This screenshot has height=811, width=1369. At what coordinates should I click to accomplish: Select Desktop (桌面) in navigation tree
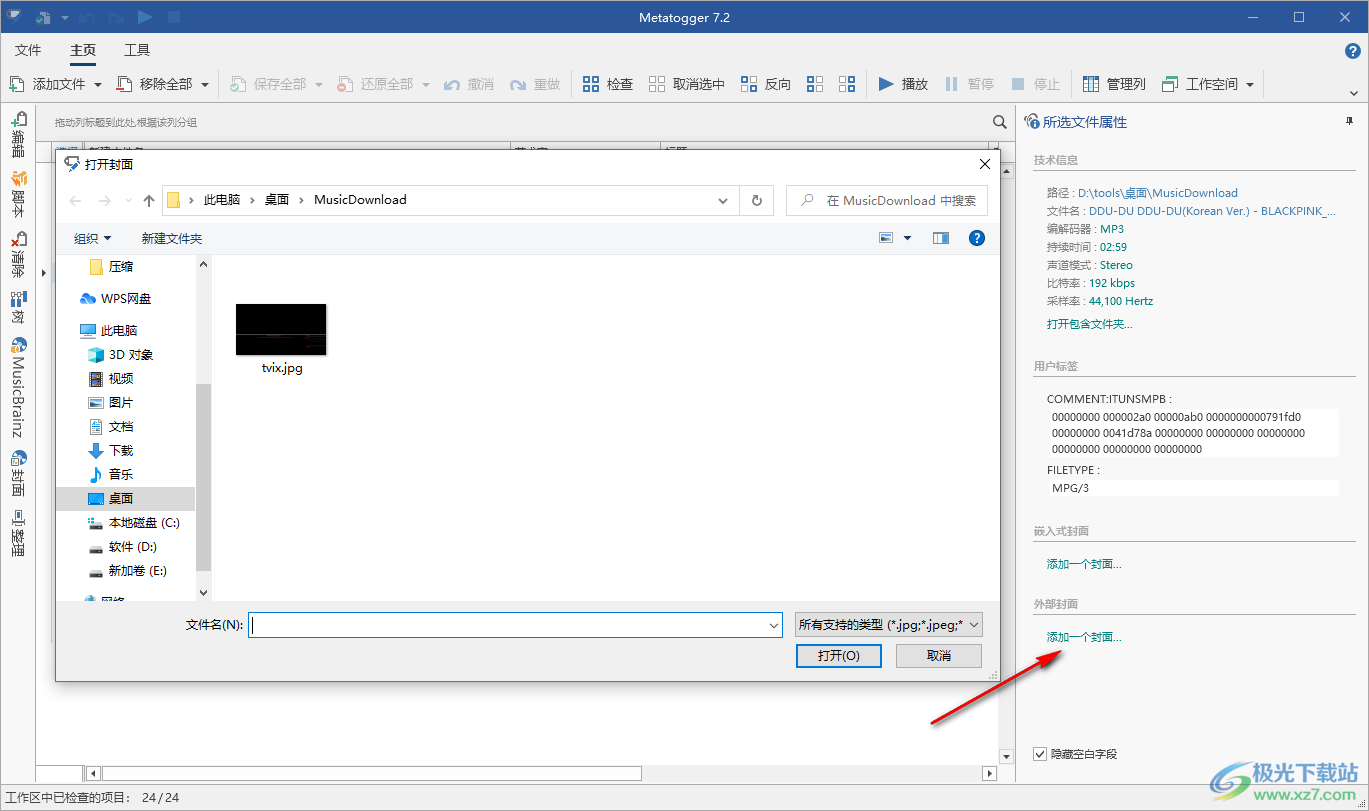pos(121,498)
